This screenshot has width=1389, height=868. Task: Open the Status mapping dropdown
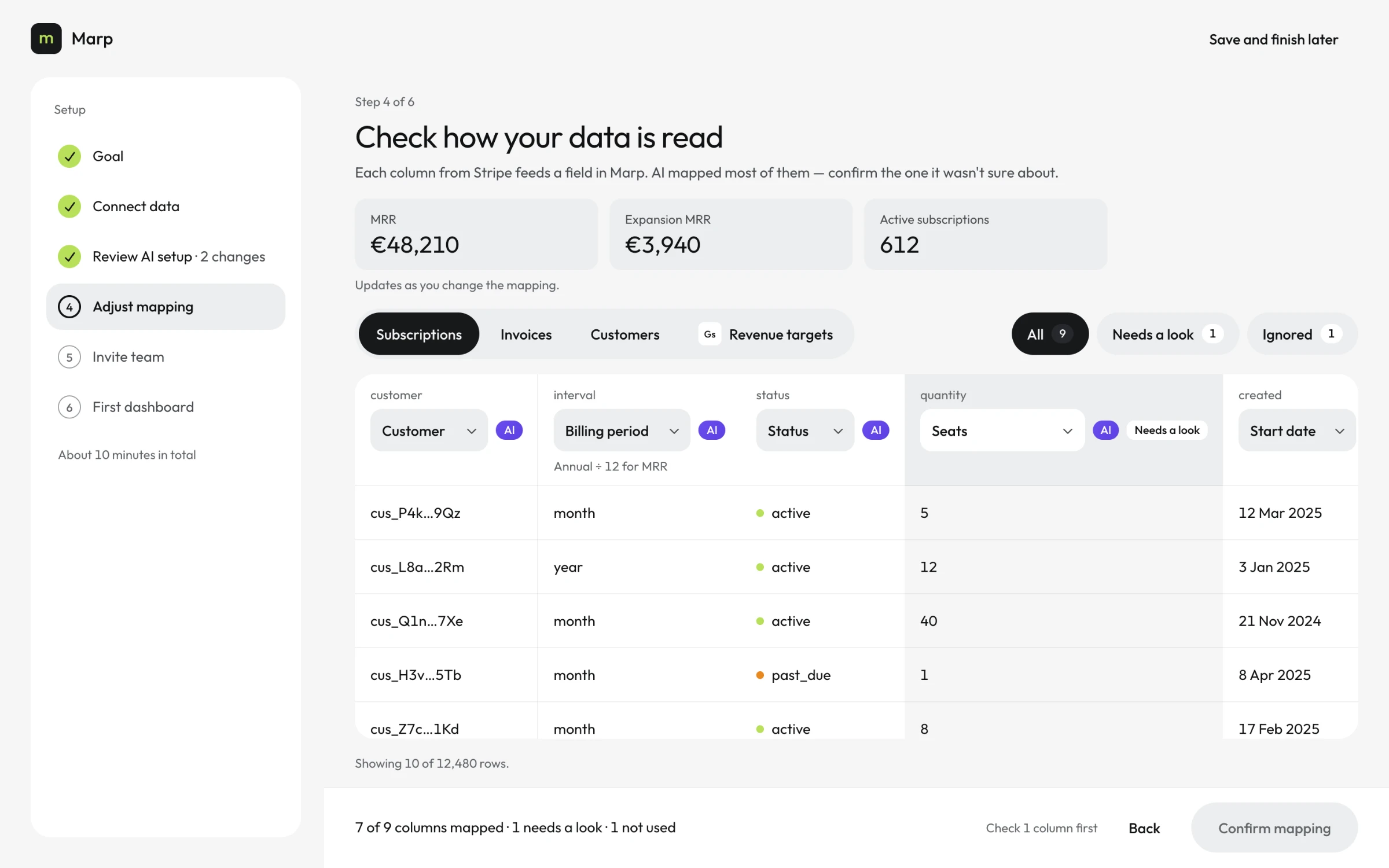pos(805,430)
